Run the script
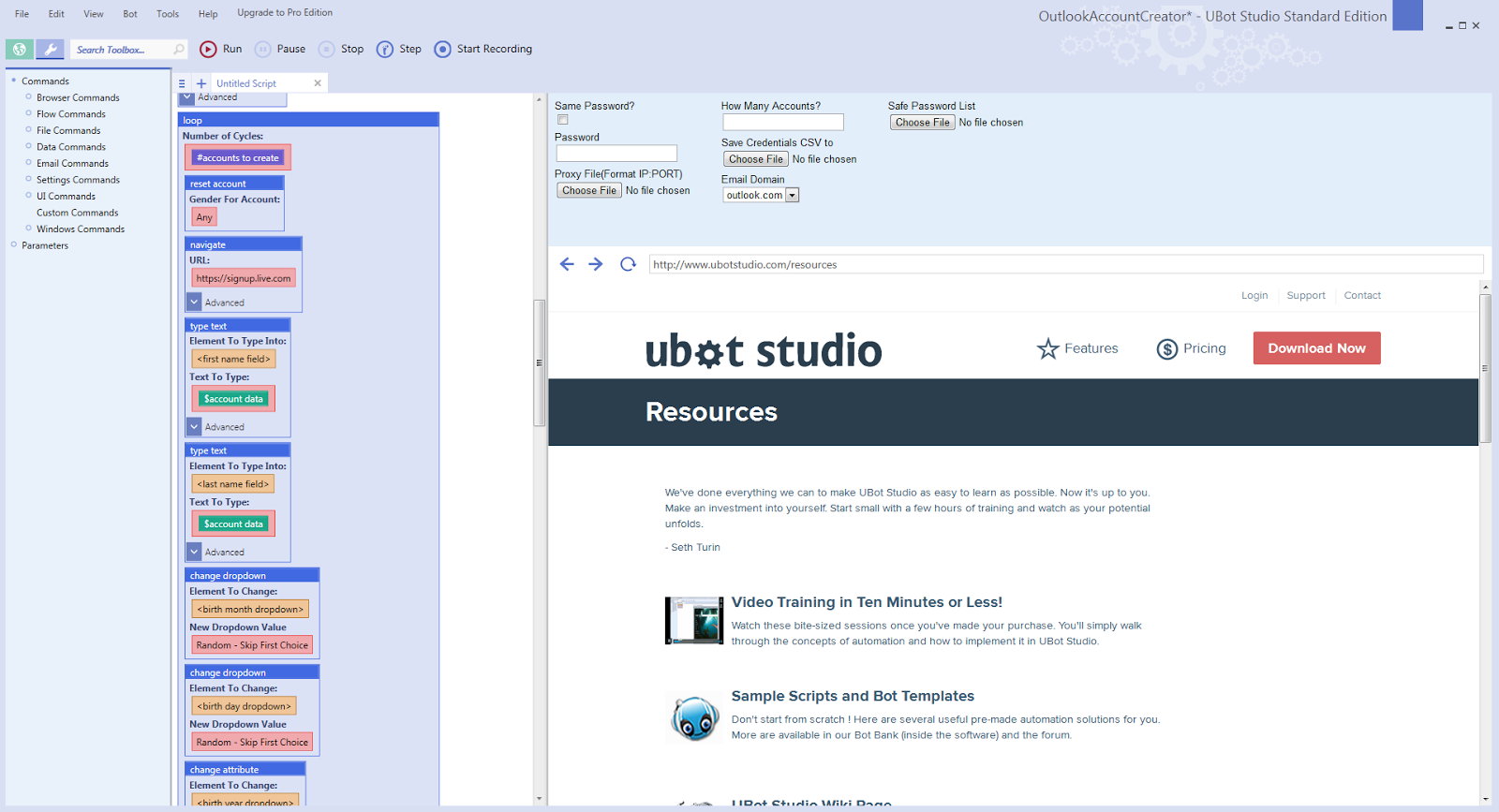The width and height of the screenshot is (1499, 812). (x=221, y=49)
